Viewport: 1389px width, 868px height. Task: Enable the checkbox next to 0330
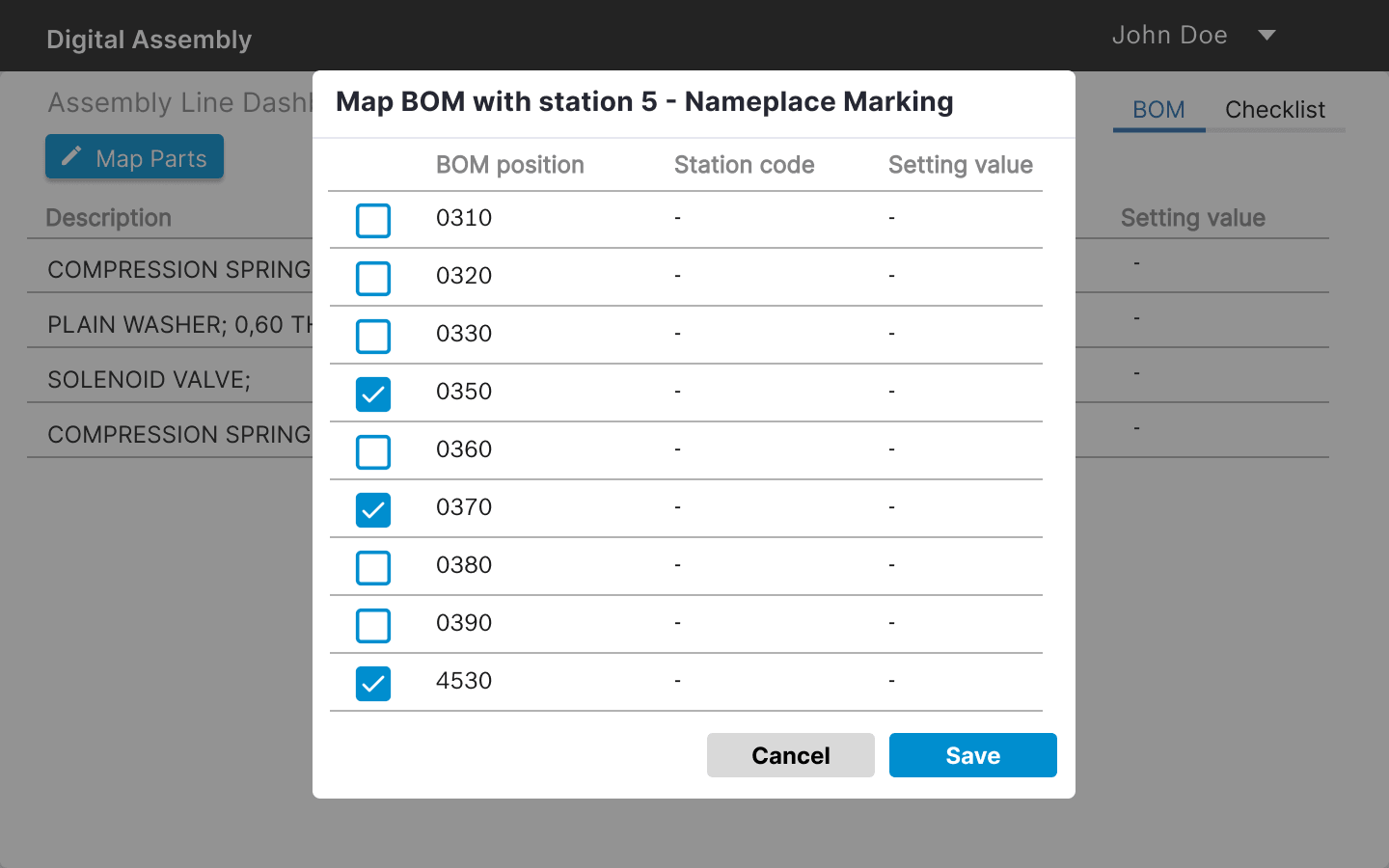click(373, 336)
